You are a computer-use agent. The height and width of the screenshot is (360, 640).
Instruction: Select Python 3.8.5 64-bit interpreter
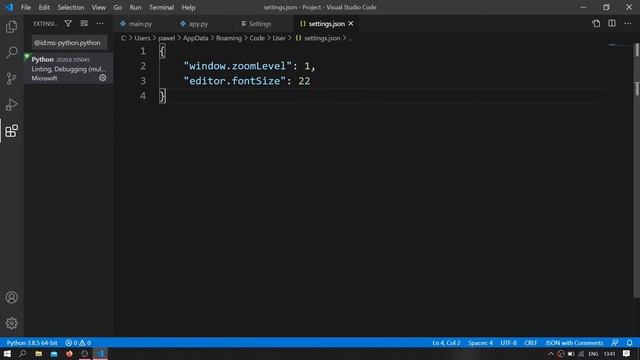pyautogui.click(x=32, y=343)
